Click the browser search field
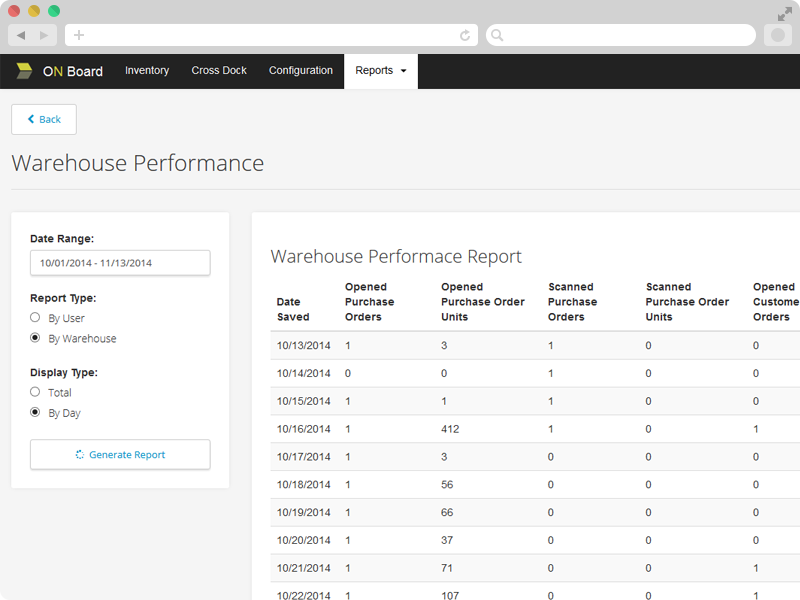The width and height of the screenshot is (800, 600). 620,35
